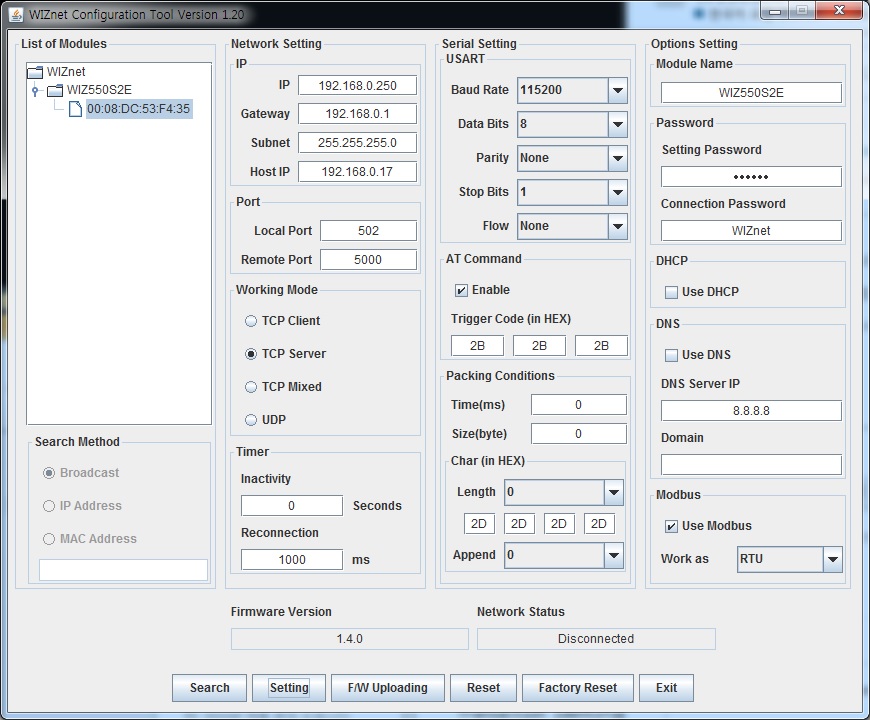The width and height of the screenshot is (870, 720).
Task: Click the Search button
Action: [209, 688]
